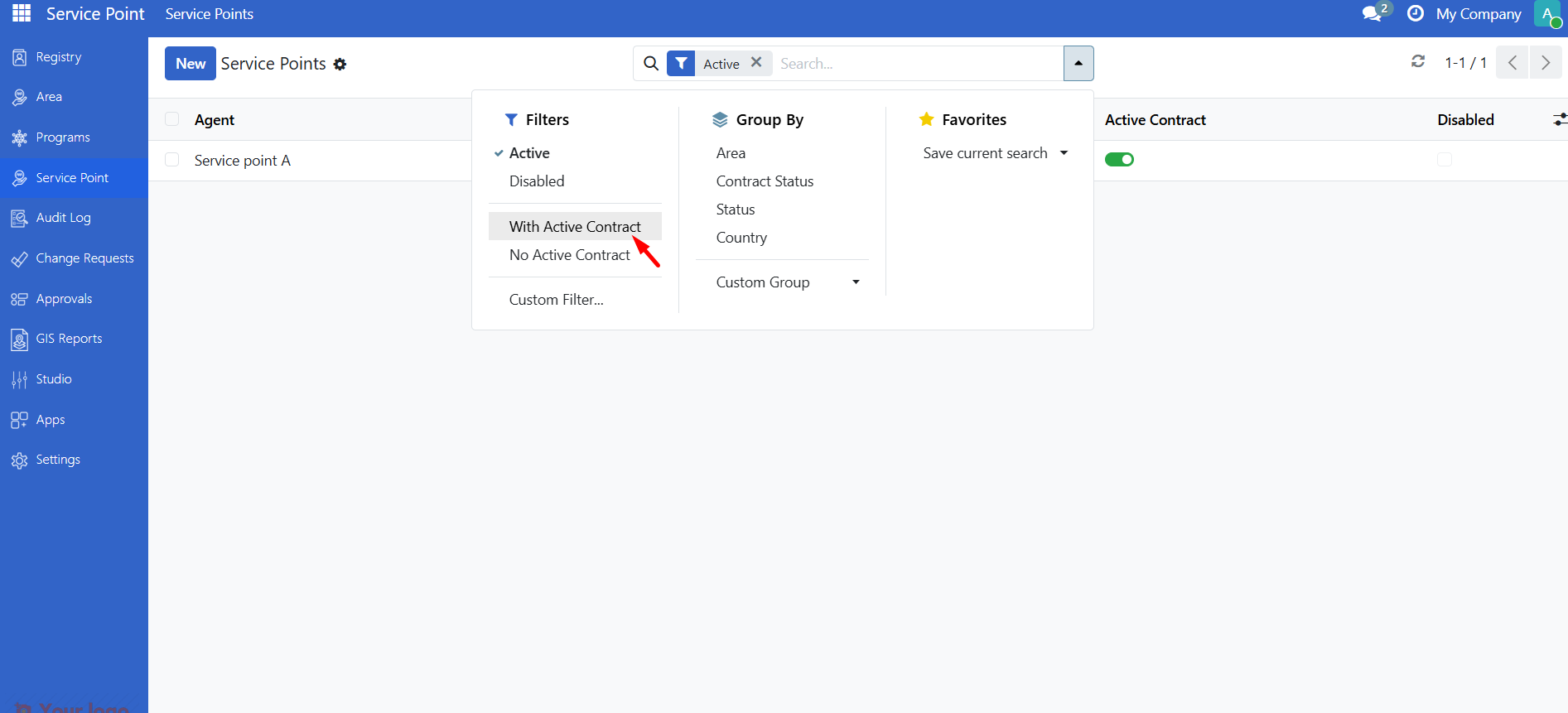Go to next page arrow

[1546, 63]
